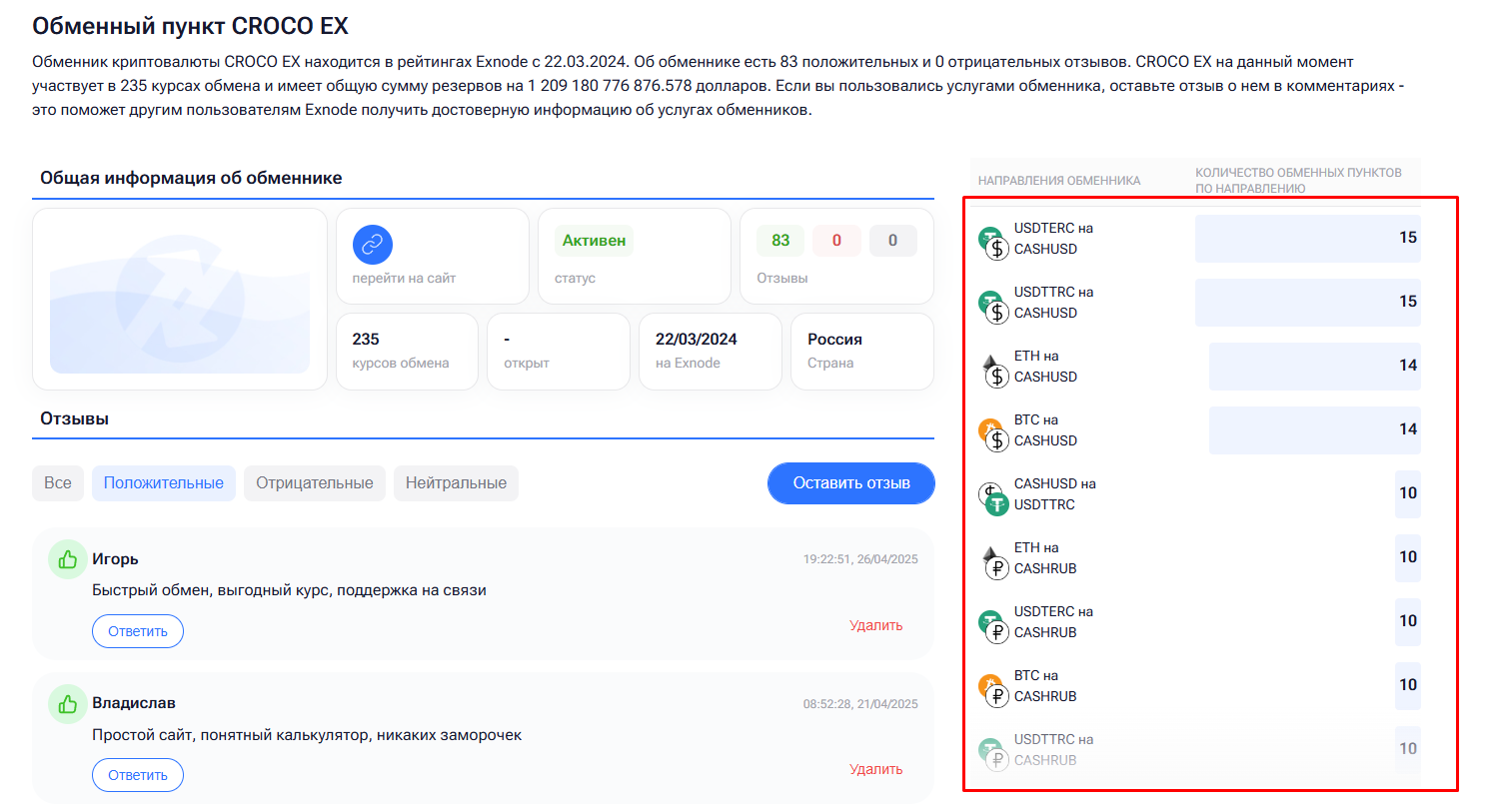The image size is (1506, 812).
Task: Click the blue link icon to visit site
Action: (x=372, y=244)
